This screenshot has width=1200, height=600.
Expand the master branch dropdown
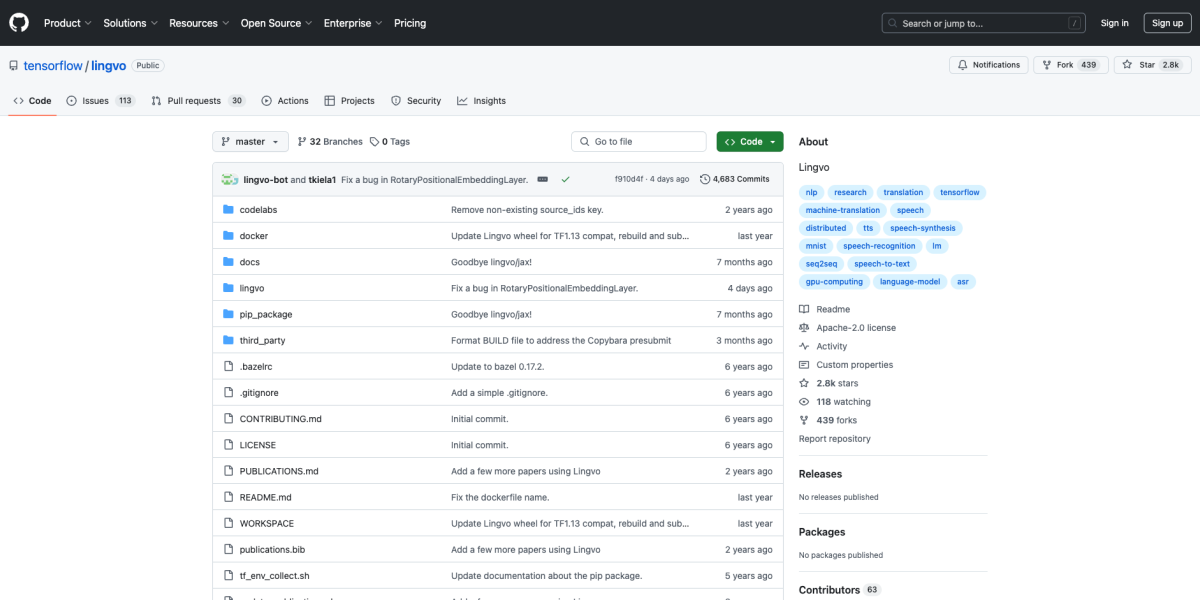250,142
